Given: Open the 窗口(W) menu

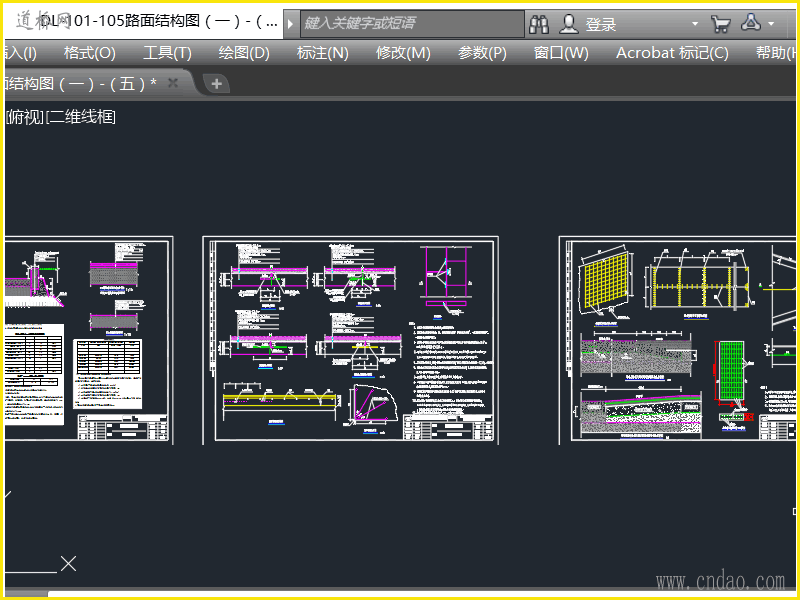Looking at the screenshot, I should tap(561, 53).
